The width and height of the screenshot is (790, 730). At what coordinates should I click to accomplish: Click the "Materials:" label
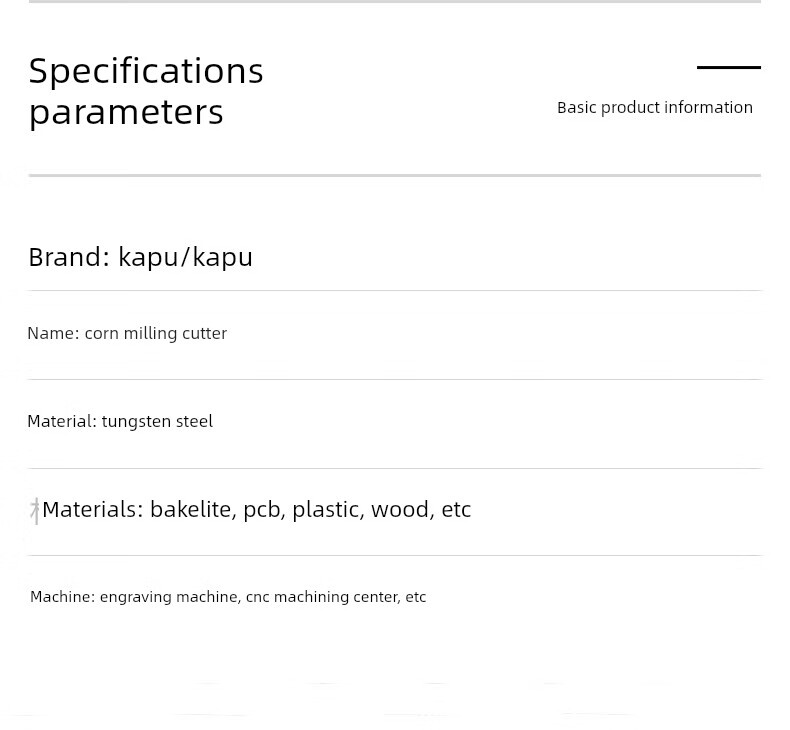(x=93, y=509)
